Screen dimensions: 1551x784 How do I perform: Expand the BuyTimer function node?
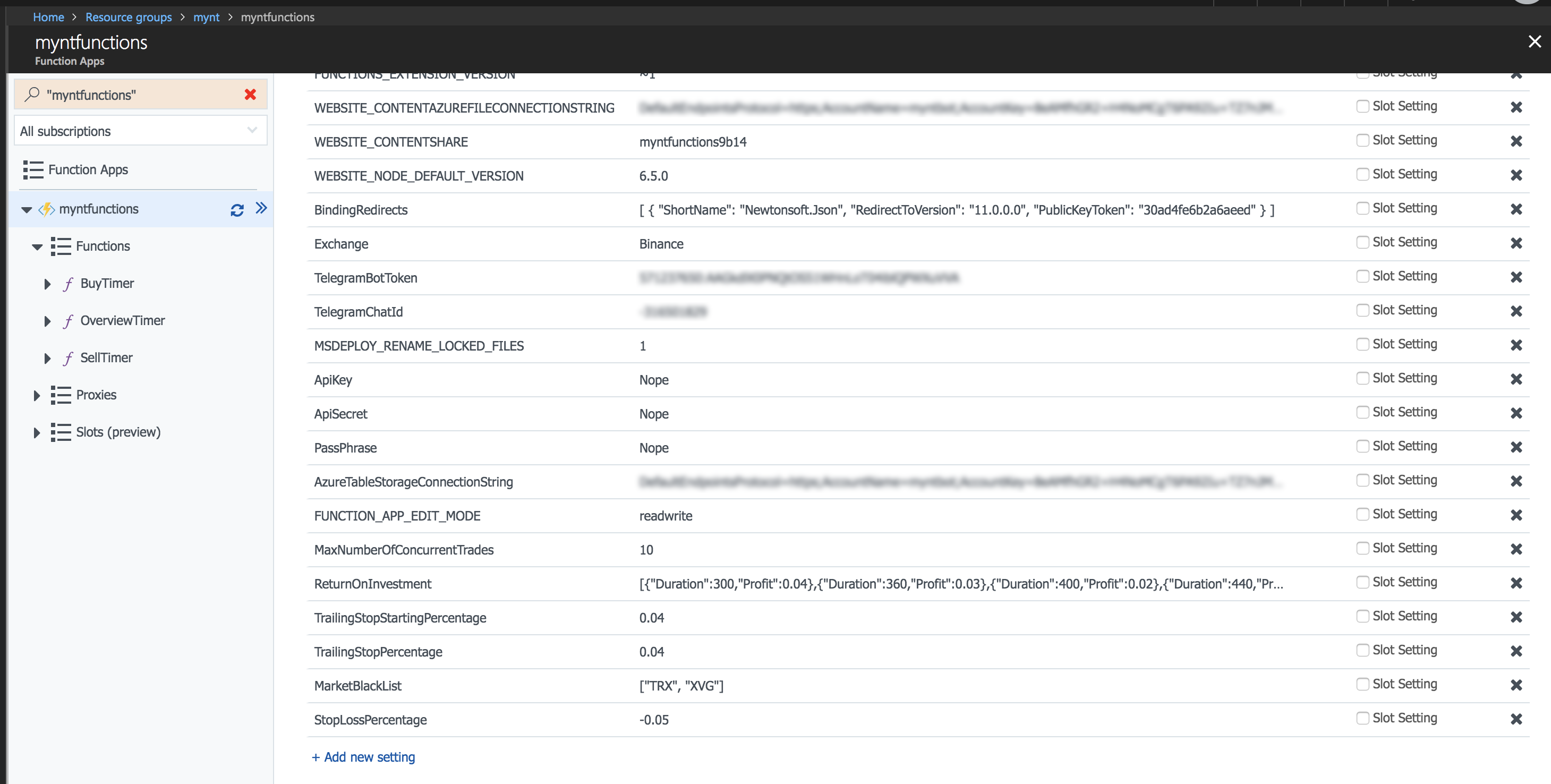tap(48, 284)
